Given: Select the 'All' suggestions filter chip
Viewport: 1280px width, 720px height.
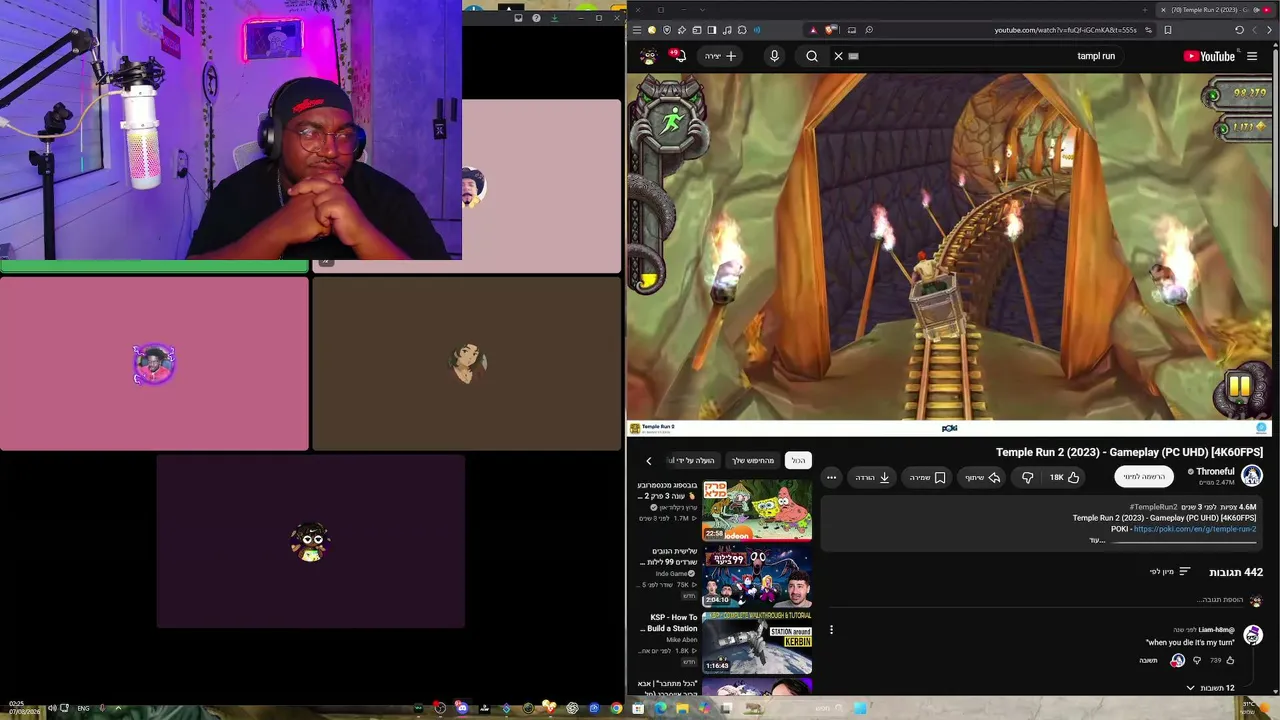Looking at the screenshot, I should [x=798, y=460].
